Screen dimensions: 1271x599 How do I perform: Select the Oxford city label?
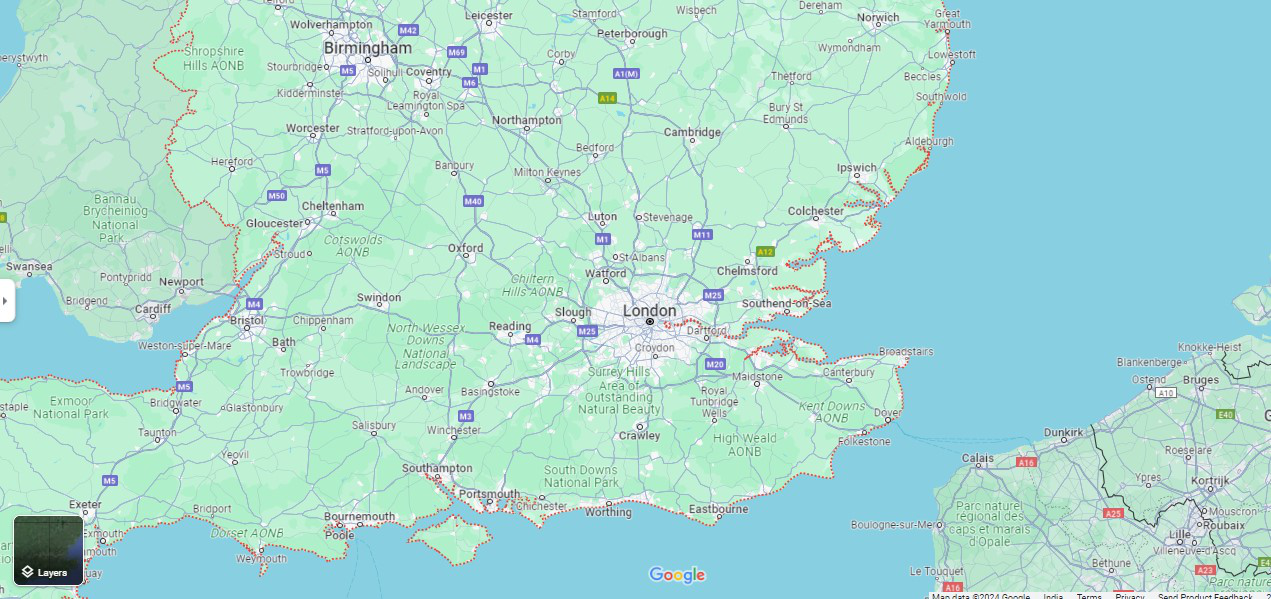pos(466,248)
